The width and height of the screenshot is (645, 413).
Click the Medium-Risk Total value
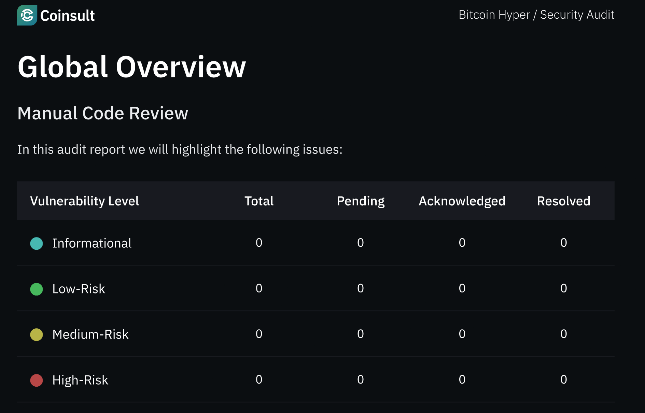click(x=259, y=334)
